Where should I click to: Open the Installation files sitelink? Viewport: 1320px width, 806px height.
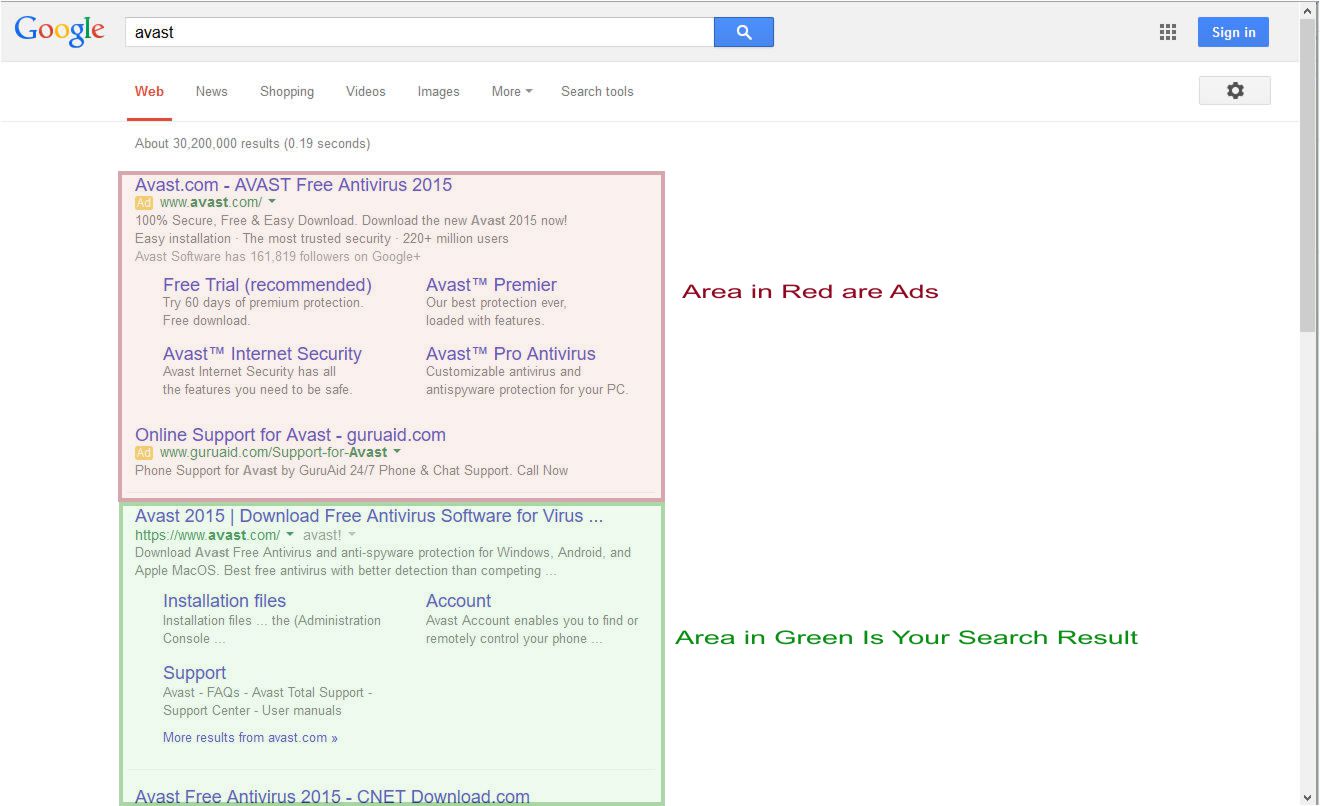(x=224, y=601)
